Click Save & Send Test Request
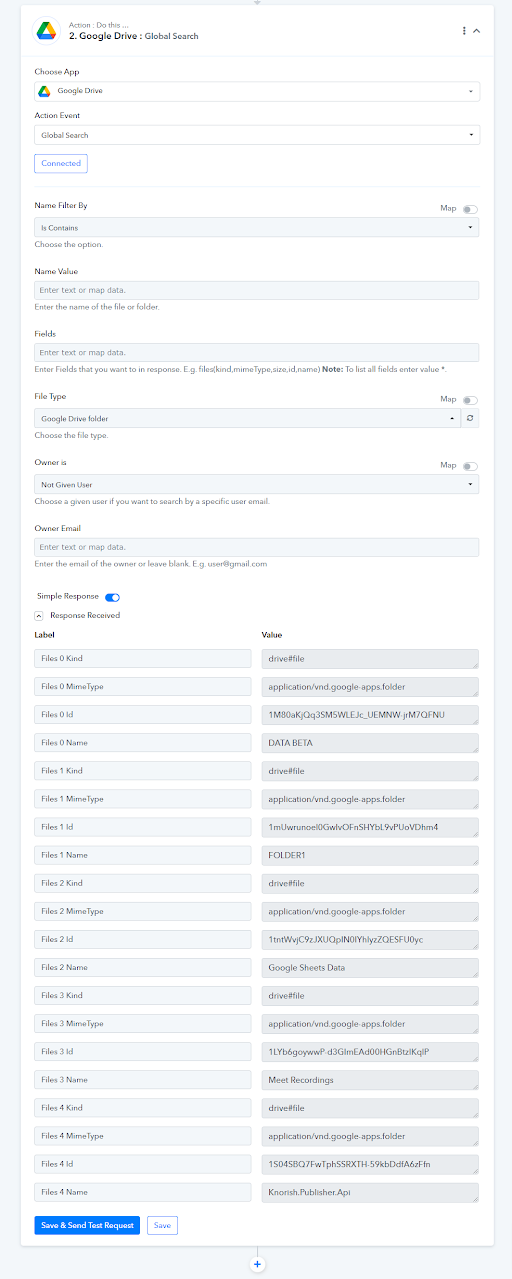 tap(87, 1225)
